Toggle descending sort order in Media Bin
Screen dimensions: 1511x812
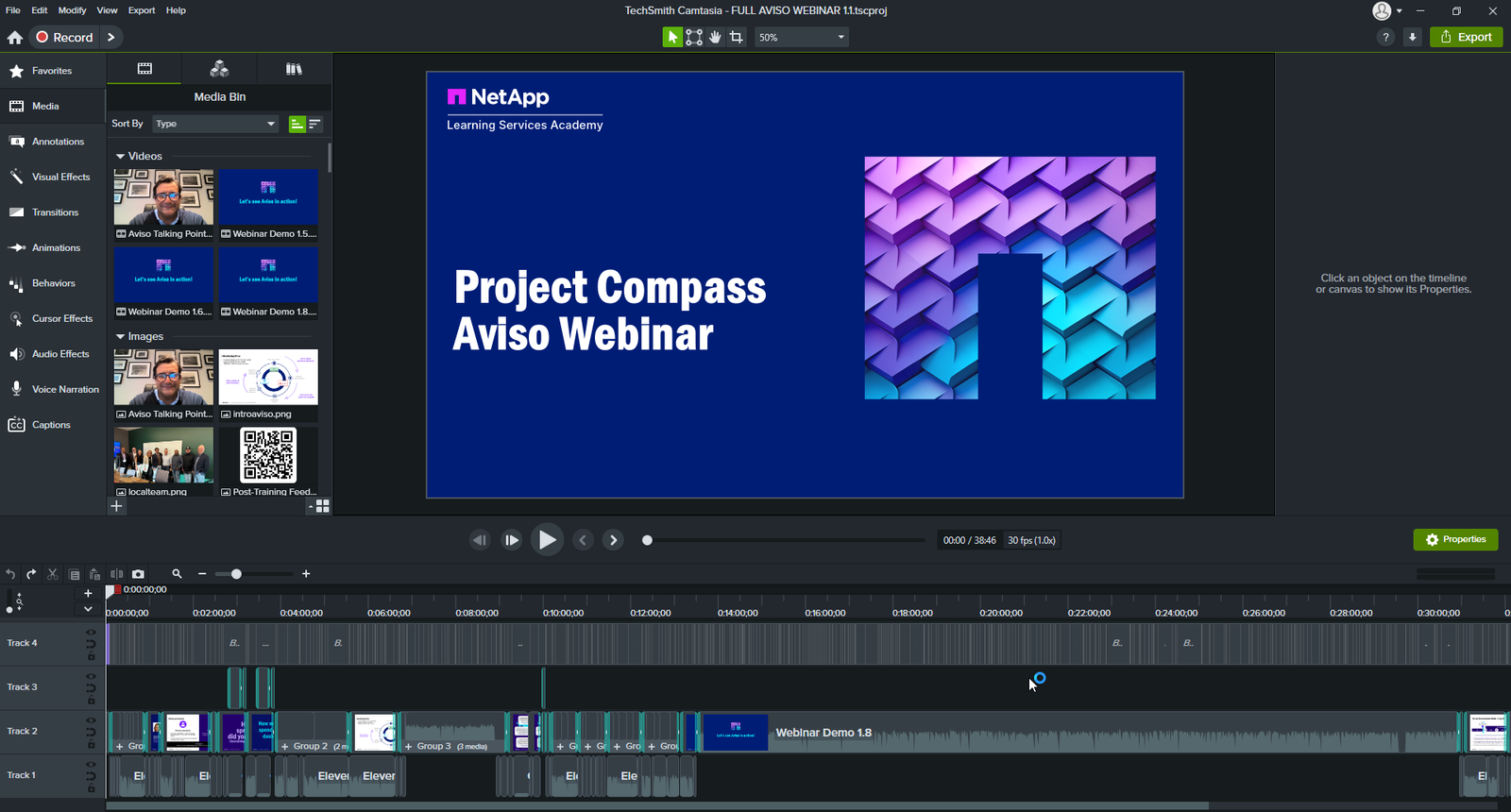coord(314,124)
